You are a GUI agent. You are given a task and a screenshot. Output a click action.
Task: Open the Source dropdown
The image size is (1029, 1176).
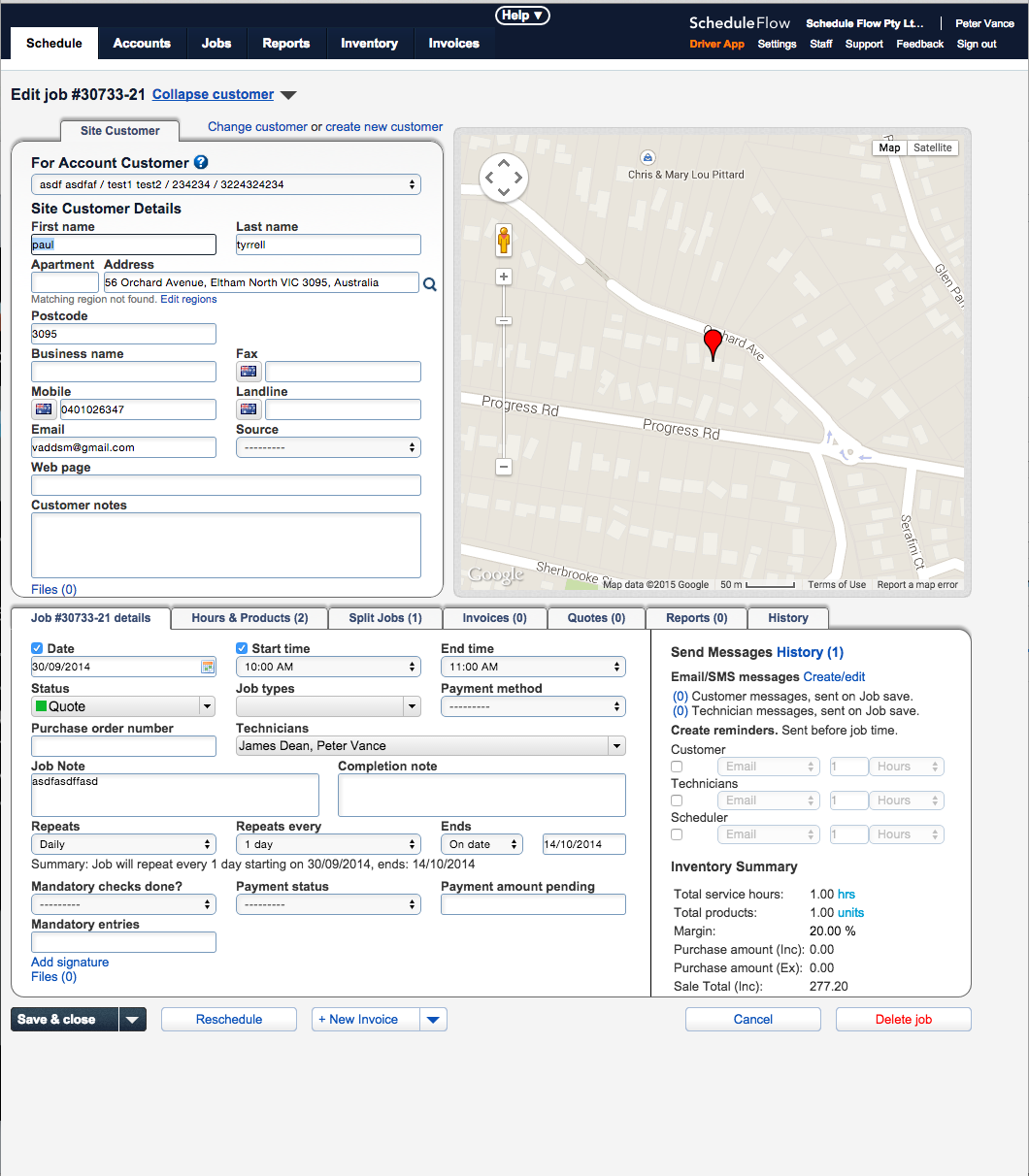(328, 447)
